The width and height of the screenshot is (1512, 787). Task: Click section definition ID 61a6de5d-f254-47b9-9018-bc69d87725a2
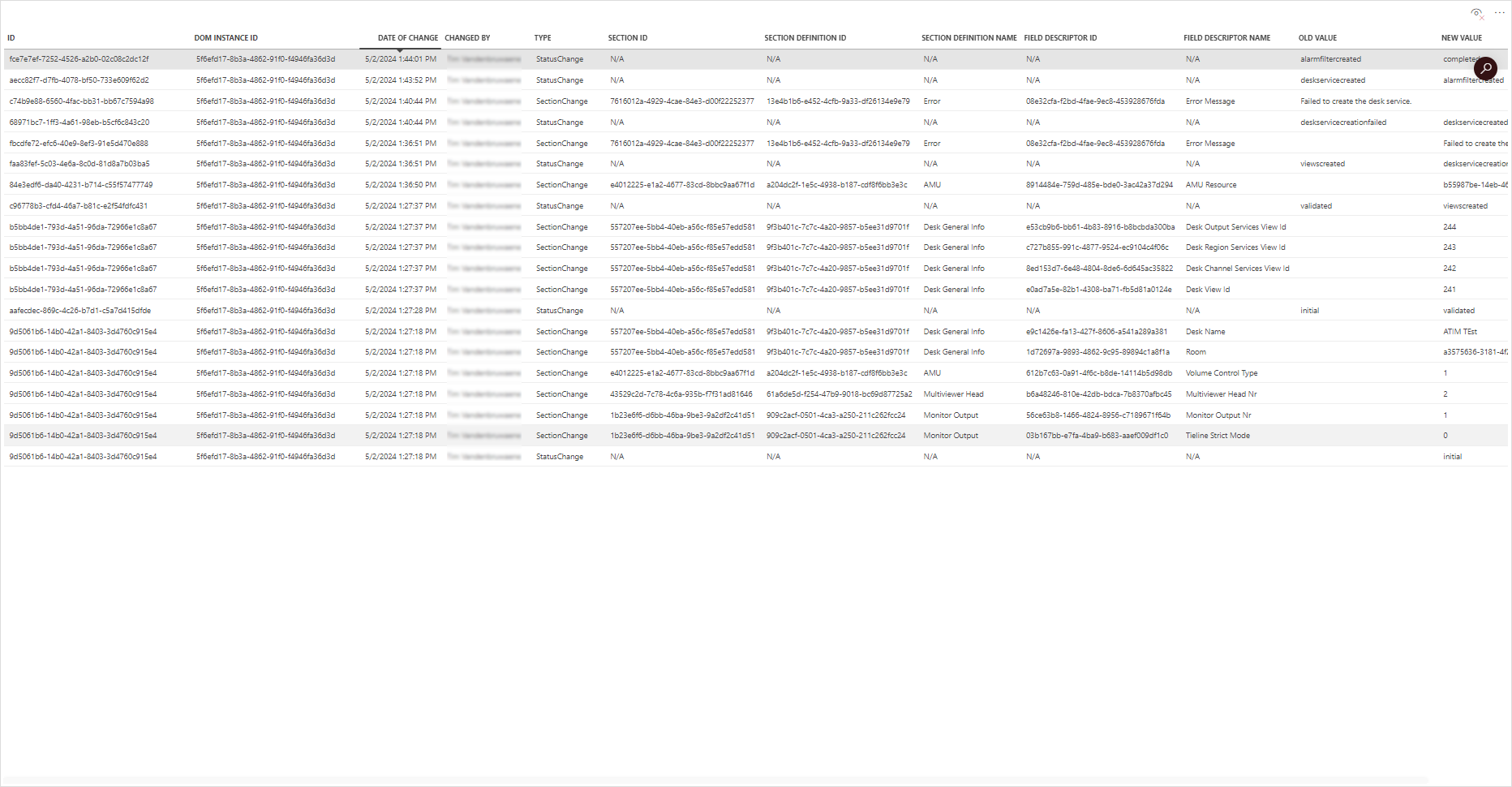tap(840, 394)
